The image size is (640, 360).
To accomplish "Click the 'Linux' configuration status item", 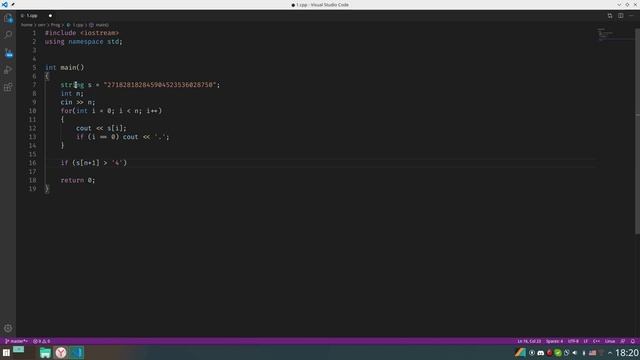I will click(x=610, y=341).
